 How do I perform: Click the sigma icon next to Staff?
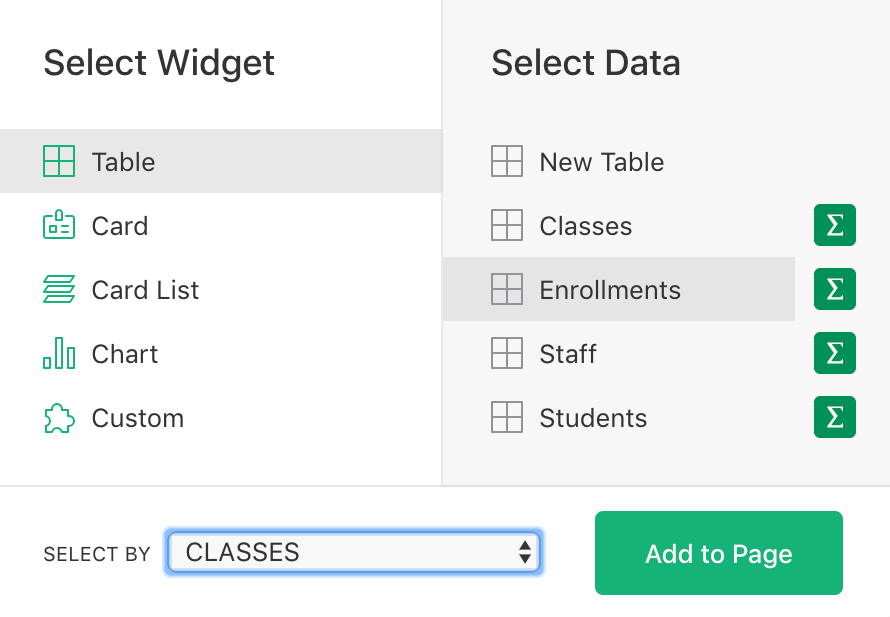tap(834, 353)
